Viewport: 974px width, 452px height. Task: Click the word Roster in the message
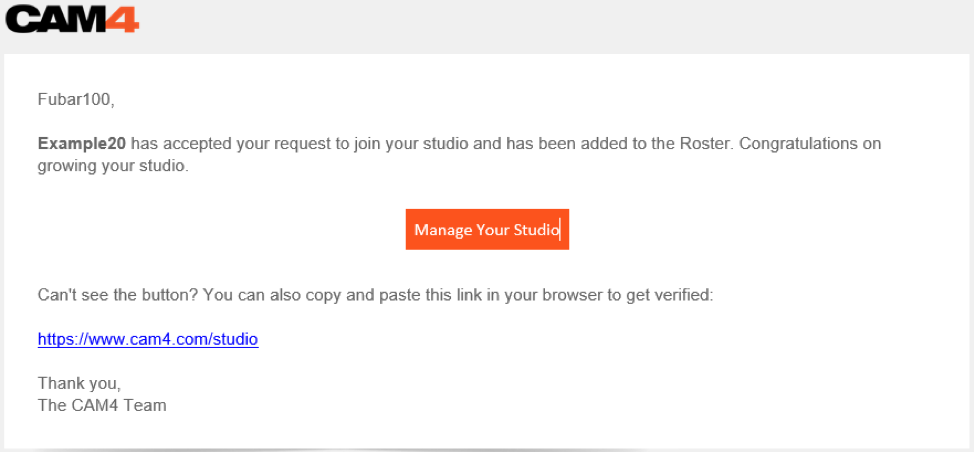point(708,143)
